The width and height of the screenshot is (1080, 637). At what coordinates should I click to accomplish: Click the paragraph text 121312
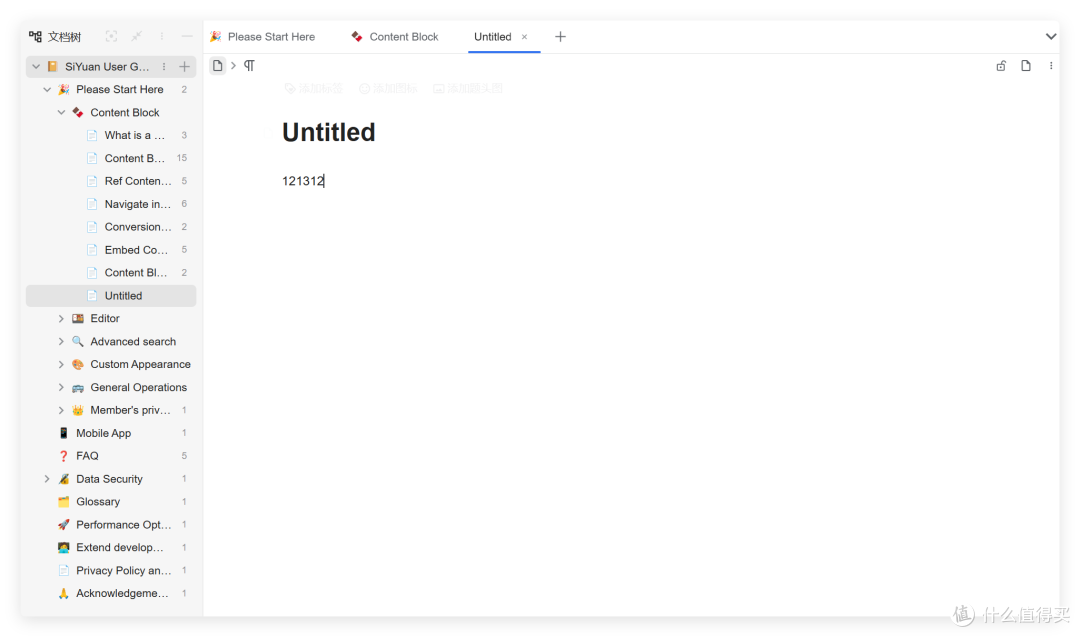(x=303, y=181)
